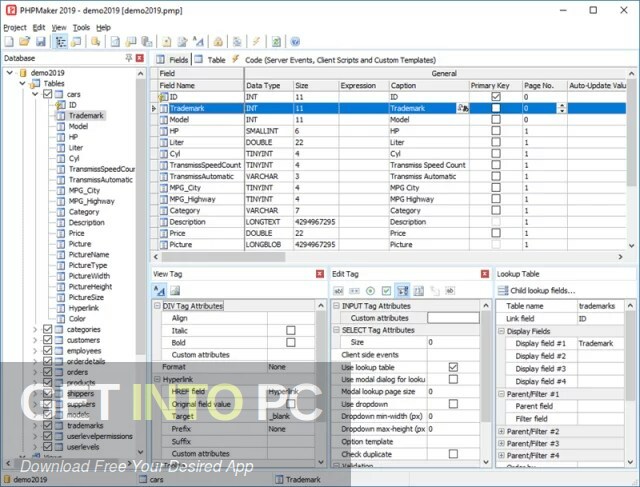Viewport: 640px width, 487px height.
Task: Collapse the DIV Tag Attributes section
Action: 157,306
